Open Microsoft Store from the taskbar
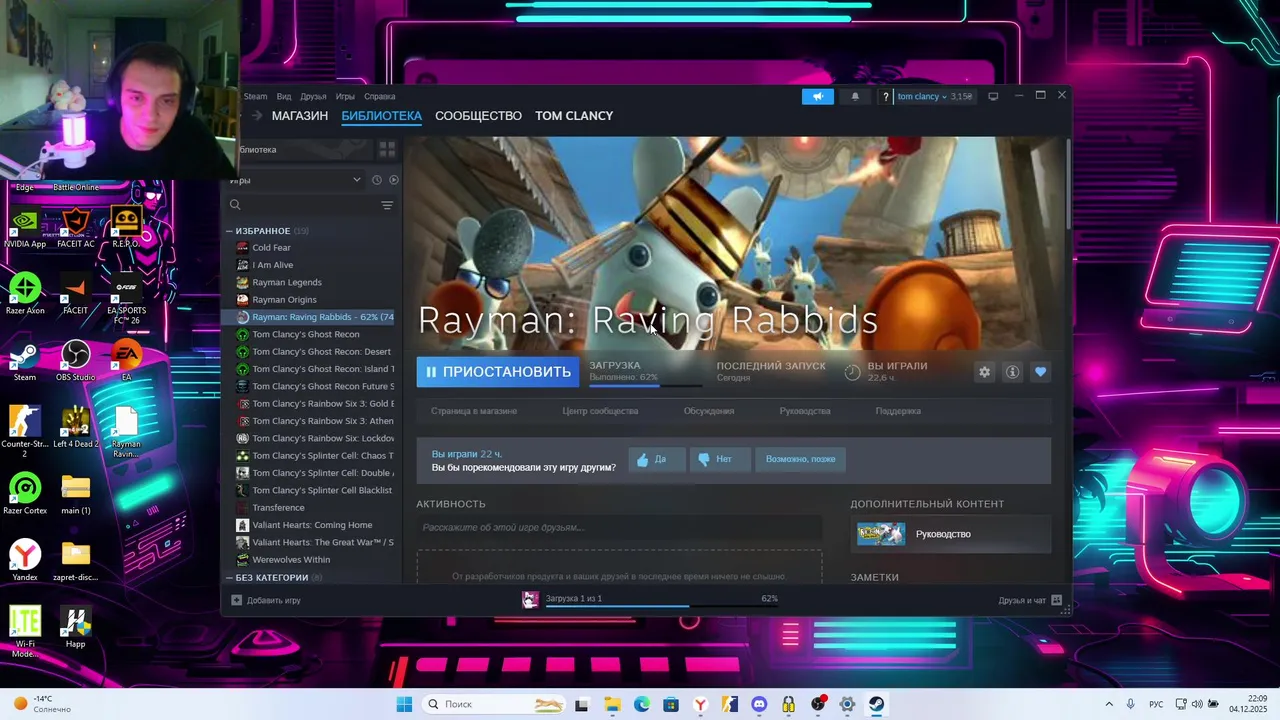 tap(671, 704)
